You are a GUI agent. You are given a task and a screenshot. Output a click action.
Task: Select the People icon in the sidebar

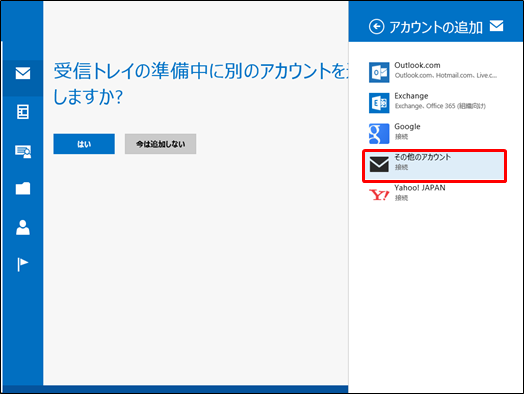pos(23,227)
